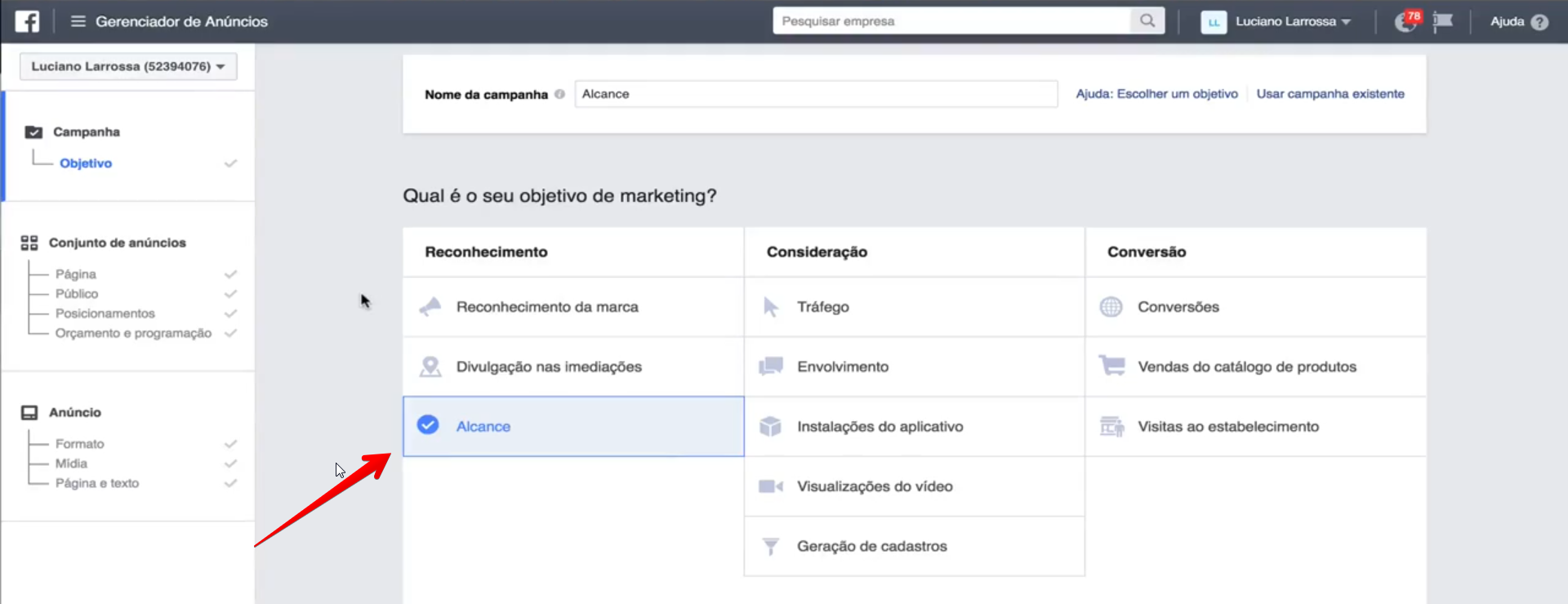Click the box icon for Instalações do aplicativo
The image size is (1568, 604).
click(x=771, y=427)
